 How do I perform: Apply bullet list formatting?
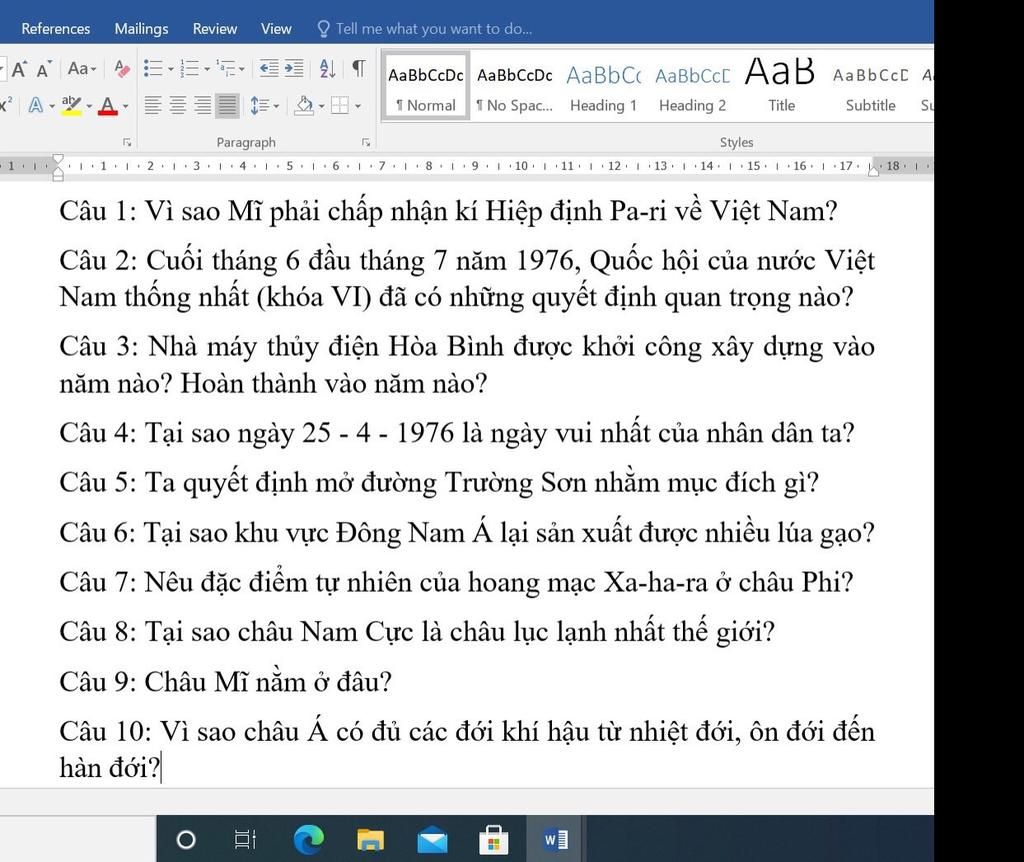click(153, 68)
